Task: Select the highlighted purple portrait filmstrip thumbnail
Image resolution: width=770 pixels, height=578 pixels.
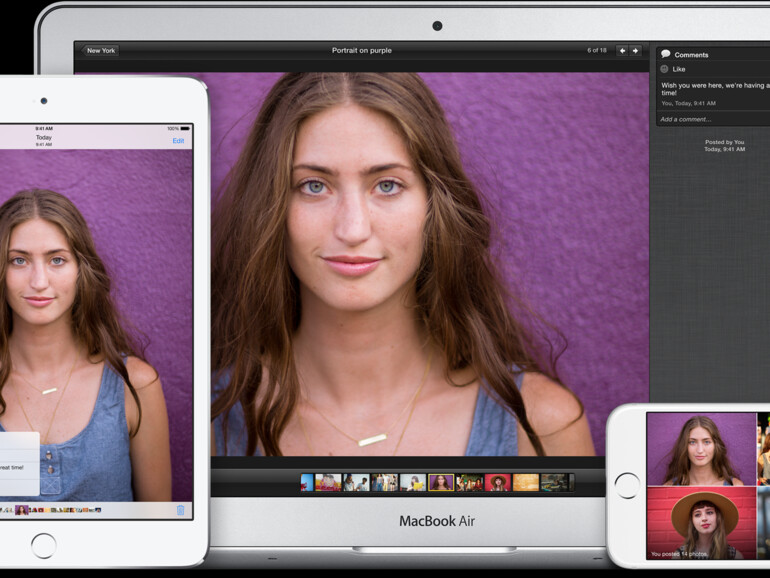Action: [x=440, y=482]
